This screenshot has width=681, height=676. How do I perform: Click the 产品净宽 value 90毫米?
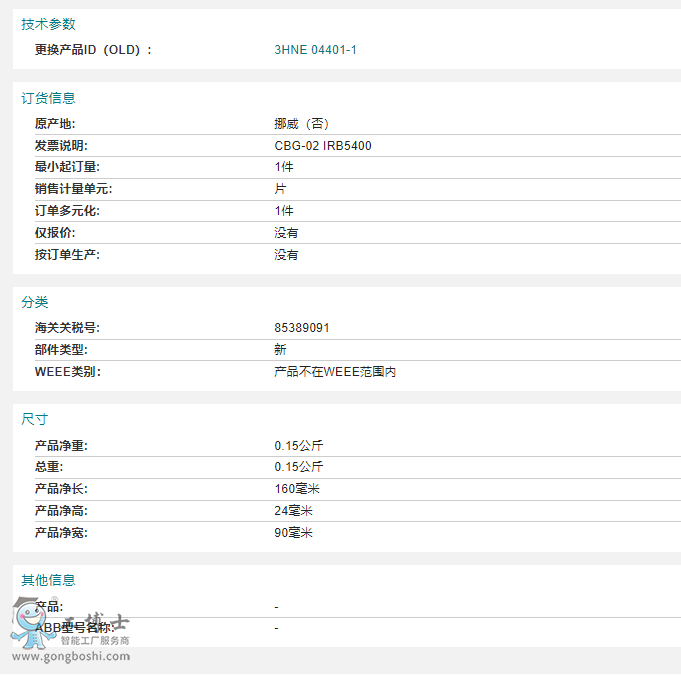click(x=294, y=533)
